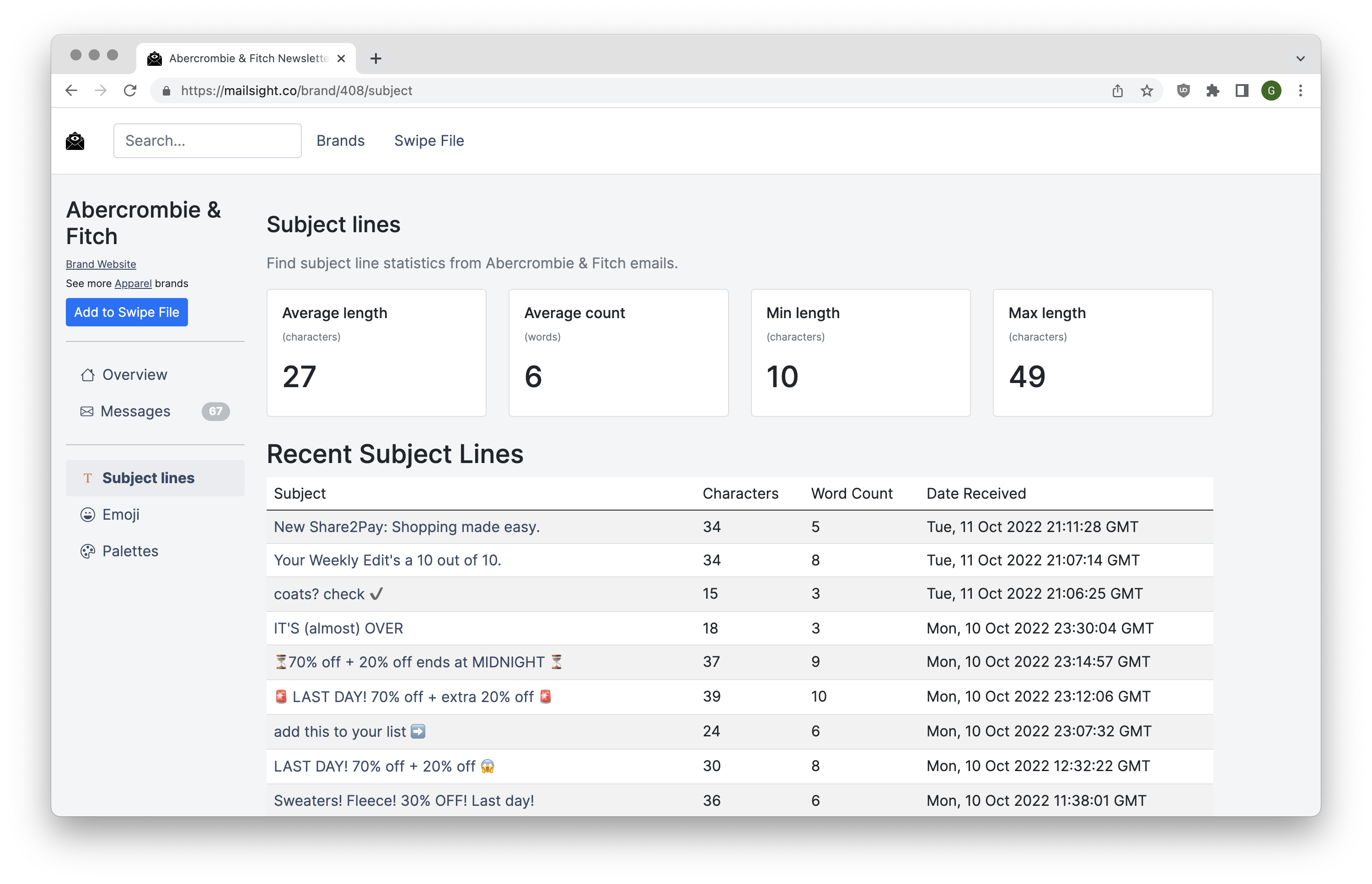Screen dimensions: 1372x884
Task: Open 'New Share2Pay: Shopping made easy.' subject
Action: pos(407,527)
